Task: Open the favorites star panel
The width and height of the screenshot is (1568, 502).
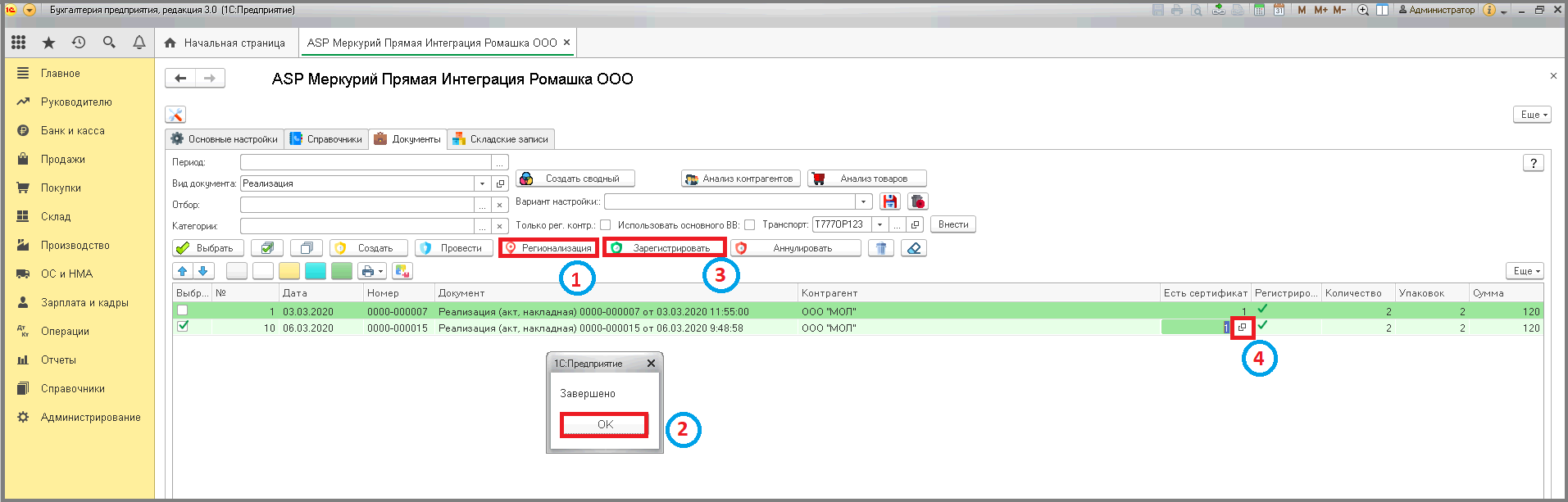Action: pos(48,43)
